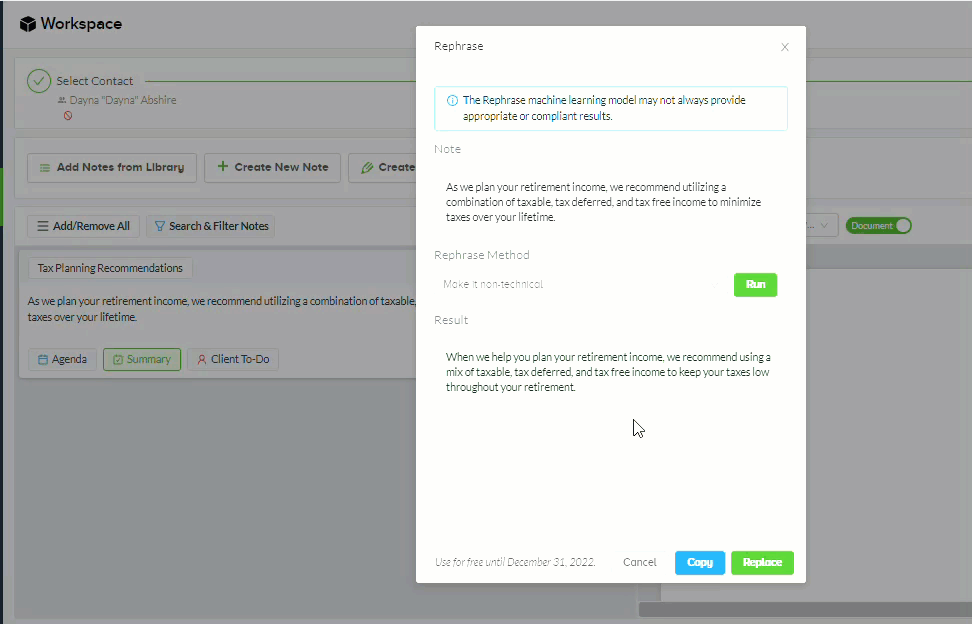Click the prohibited icon under Dayna Abshire

click(x=68, y=116)
